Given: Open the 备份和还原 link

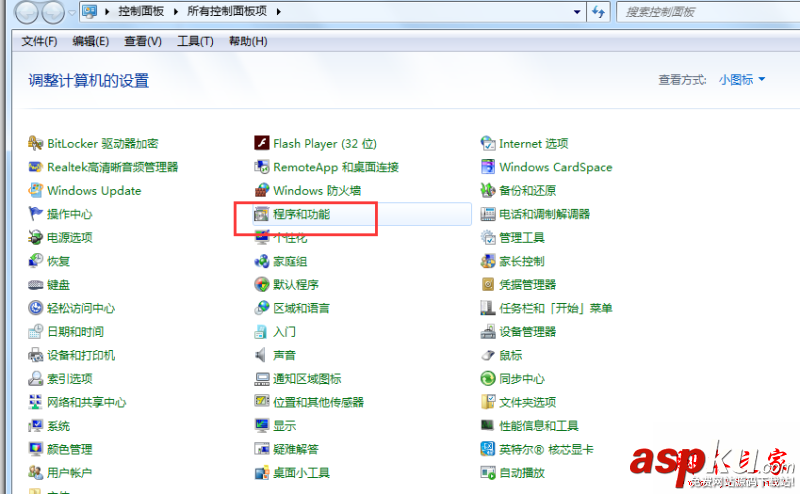Looking at the screenshot, I should point(528,190).
